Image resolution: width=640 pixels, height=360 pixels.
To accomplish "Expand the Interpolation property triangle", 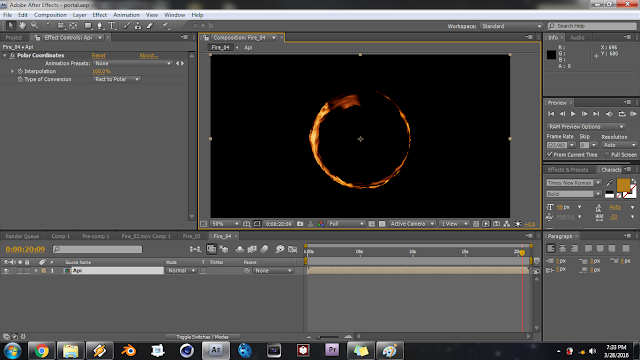I will pyautogui.click(x=12, y=71).
